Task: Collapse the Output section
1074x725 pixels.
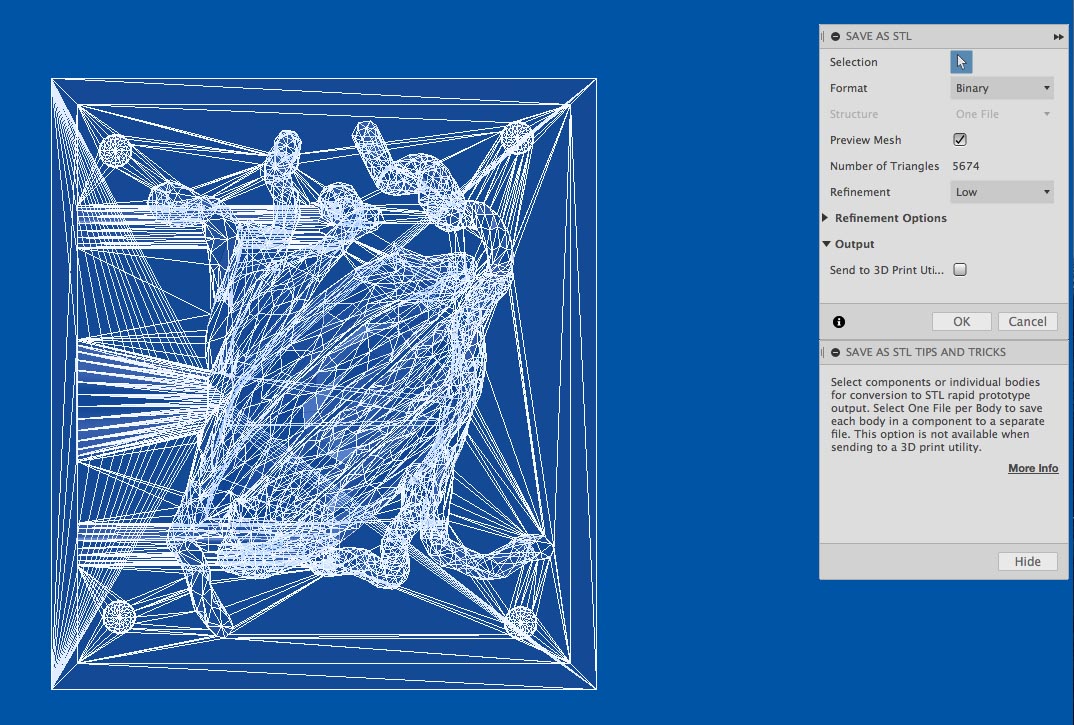Action: tap(826, 244)
